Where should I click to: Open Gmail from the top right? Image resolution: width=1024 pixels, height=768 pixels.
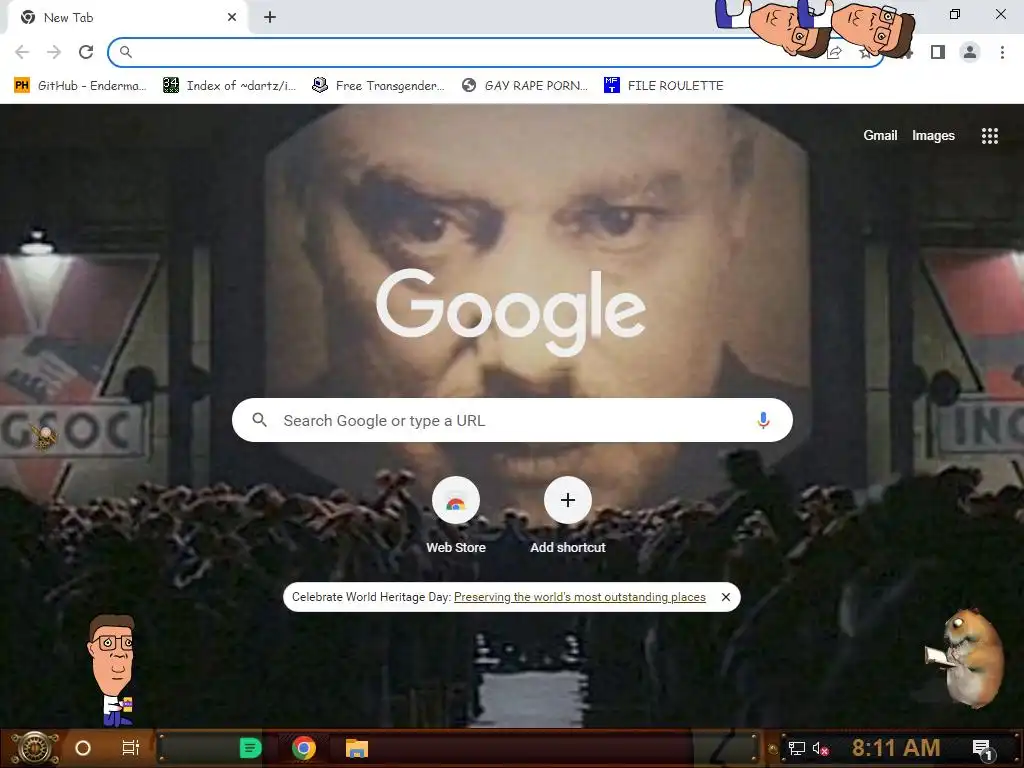880,135
